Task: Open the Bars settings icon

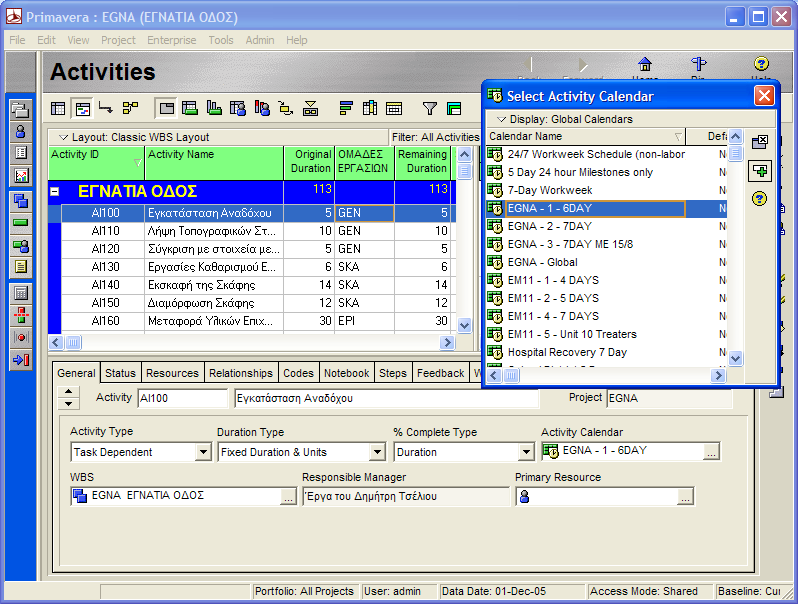Action: coord(346,108)
